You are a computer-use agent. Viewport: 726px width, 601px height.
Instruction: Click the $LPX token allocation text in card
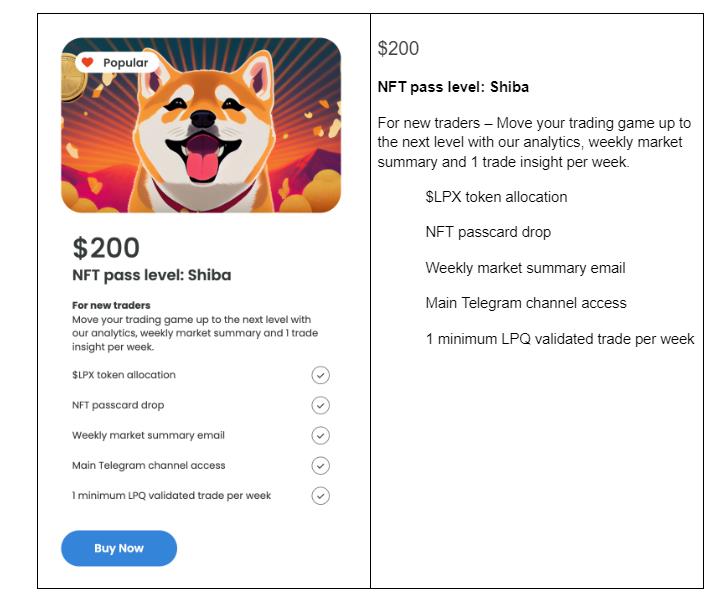click(x=124, y=375)
